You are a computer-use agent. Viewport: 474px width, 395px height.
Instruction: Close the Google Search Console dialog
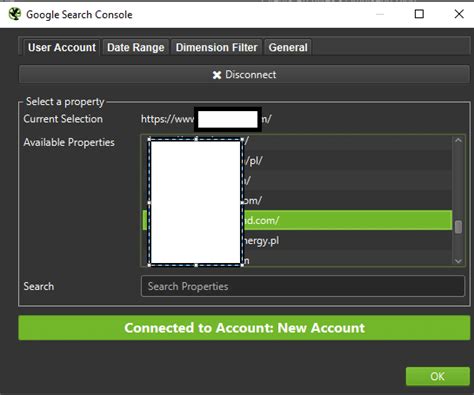[x=459, y=14]
